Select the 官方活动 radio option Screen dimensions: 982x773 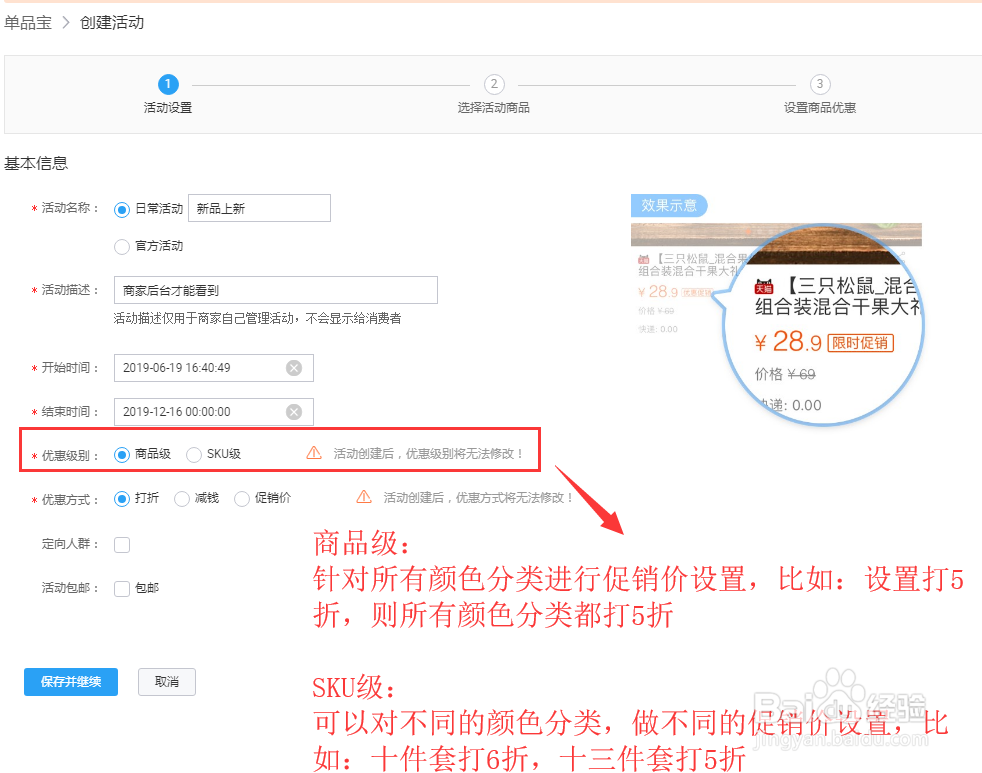(121, 246)
